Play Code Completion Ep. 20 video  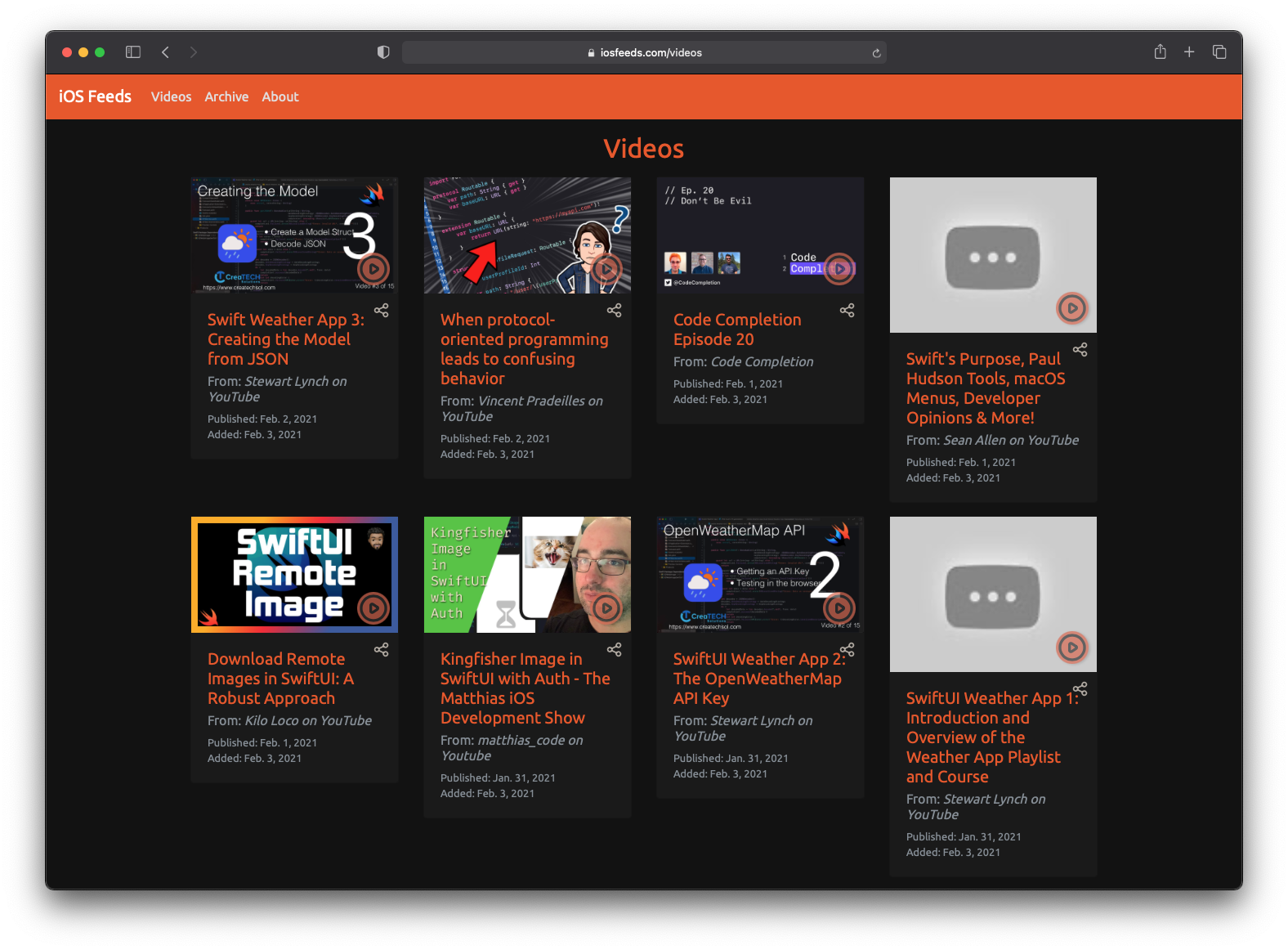(839, 269)
